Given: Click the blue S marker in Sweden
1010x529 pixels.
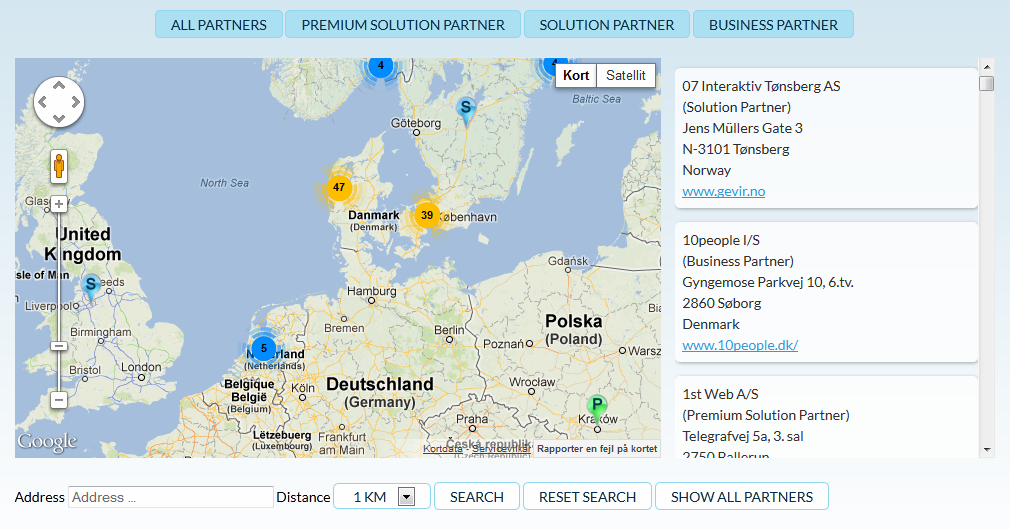Looking at the screenshot, I should point(465,108).
